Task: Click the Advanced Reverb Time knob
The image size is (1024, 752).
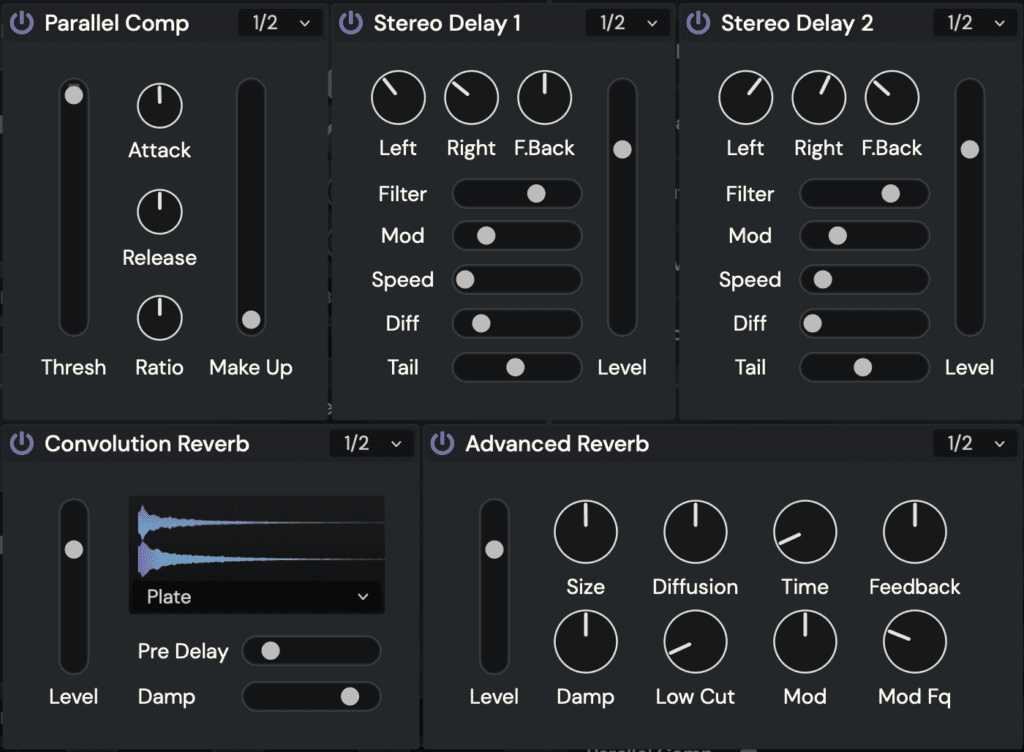Action: pyautogui.click(x=805, y=532)
